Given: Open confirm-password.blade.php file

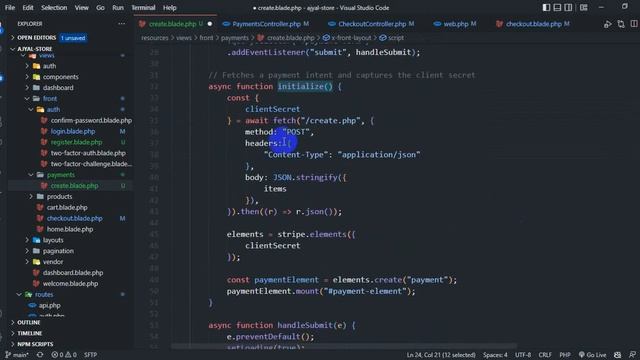Looking at the screenshot, I should [x=91, y=120].
